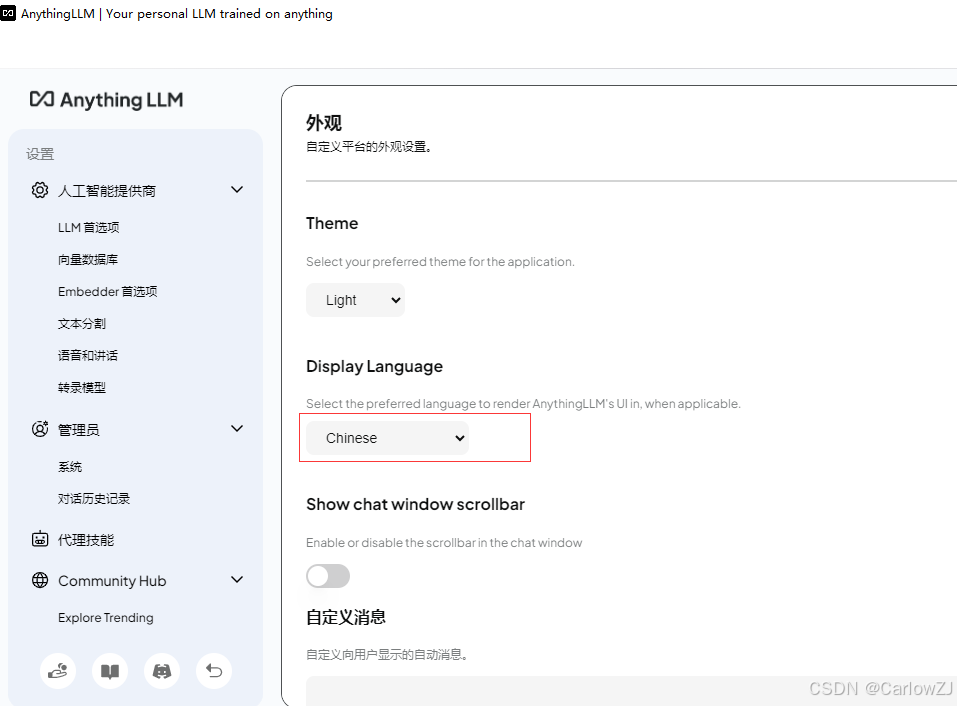Select LLM 首选项 in sidebar
Viewport: 957px width, 706px height.
click(89, 227)
